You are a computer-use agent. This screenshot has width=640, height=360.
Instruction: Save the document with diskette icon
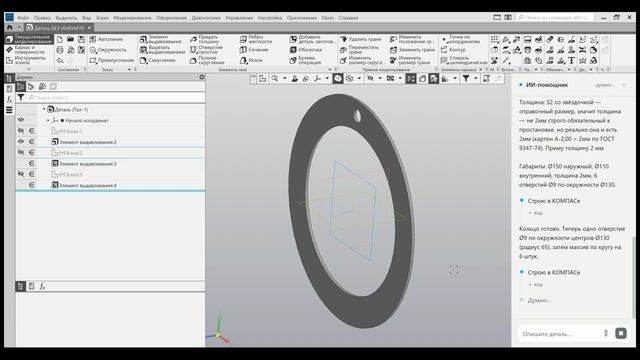[x=82, y=39]
